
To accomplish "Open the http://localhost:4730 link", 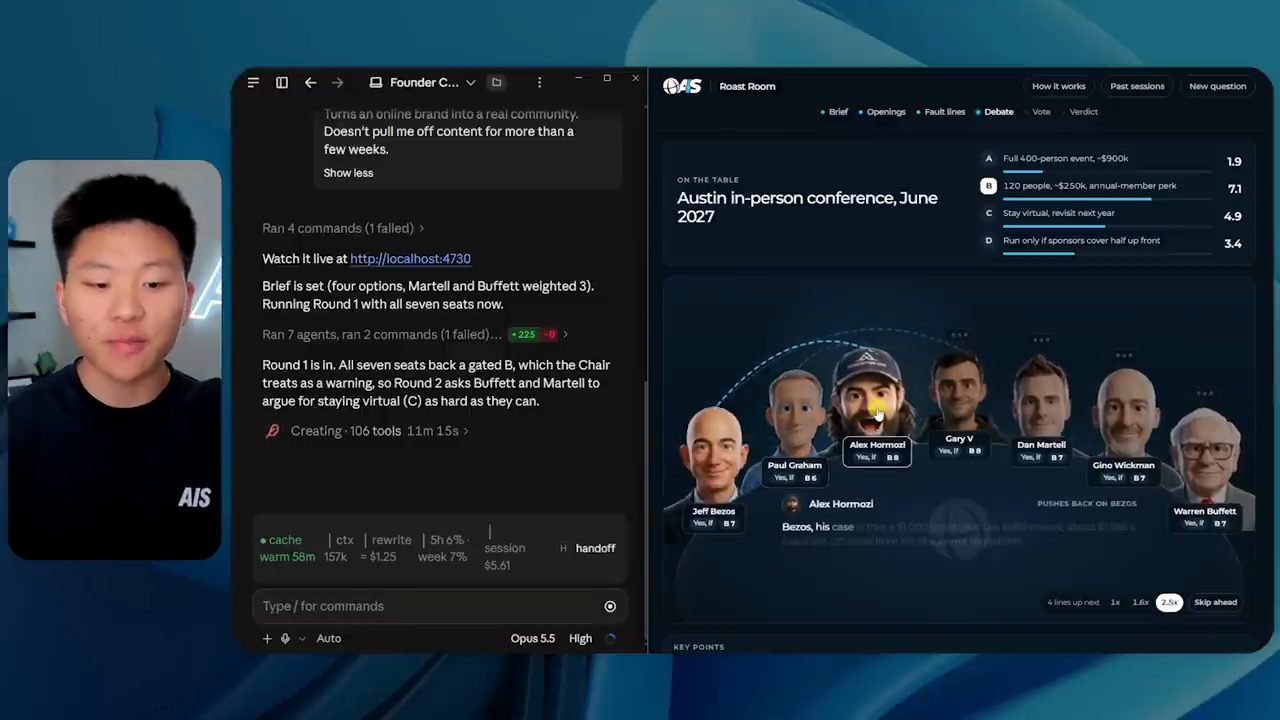I will pyautogui.click(x=410, y=258).
